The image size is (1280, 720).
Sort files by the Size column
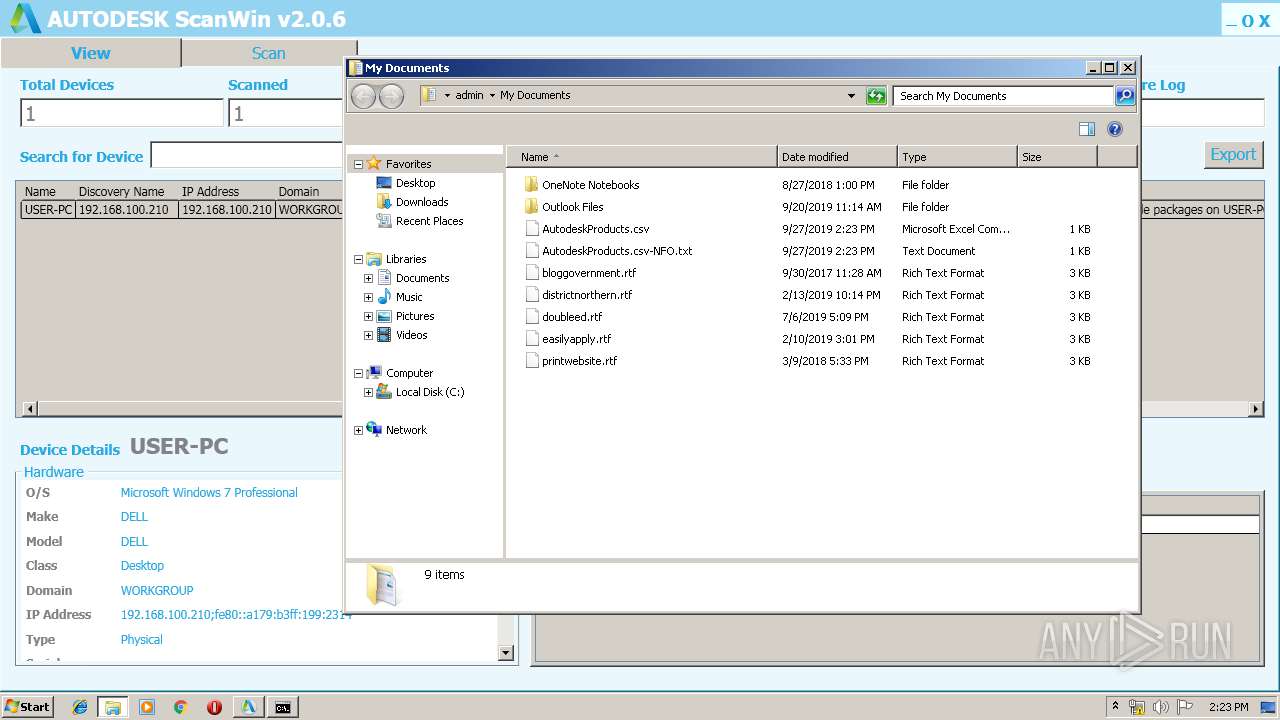(1057, 157)
